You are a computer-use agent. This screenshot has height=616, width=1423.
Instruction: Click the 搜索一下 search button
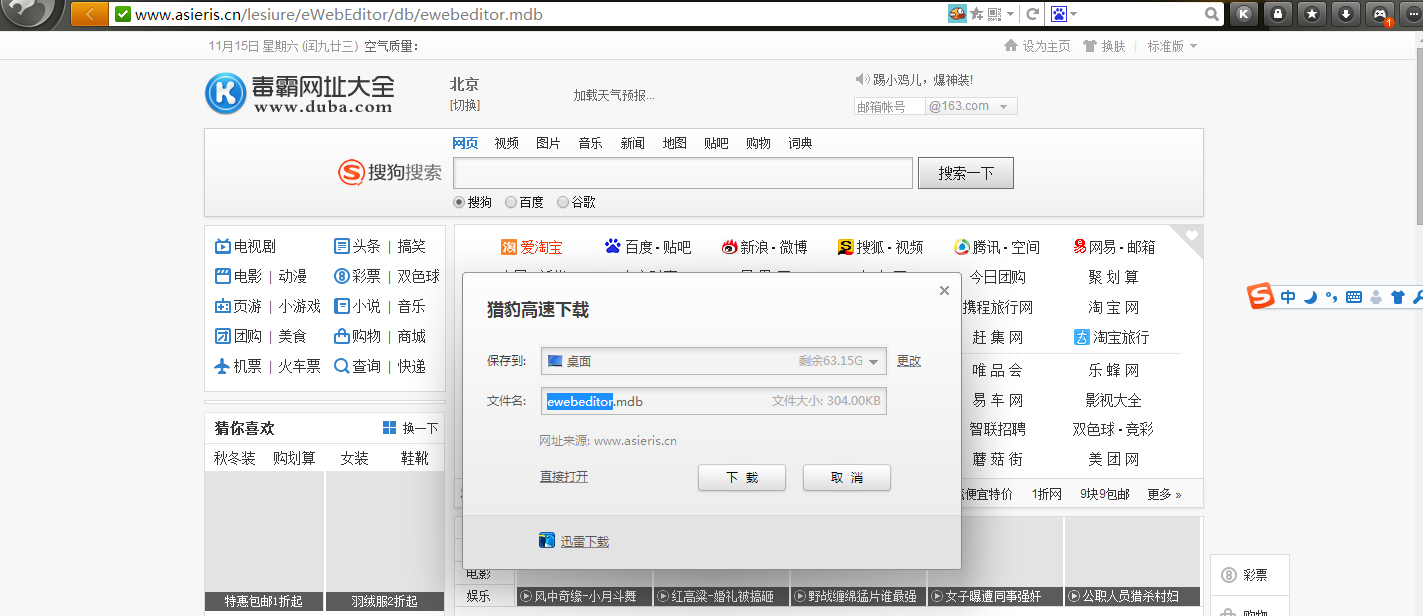point(966,173)
